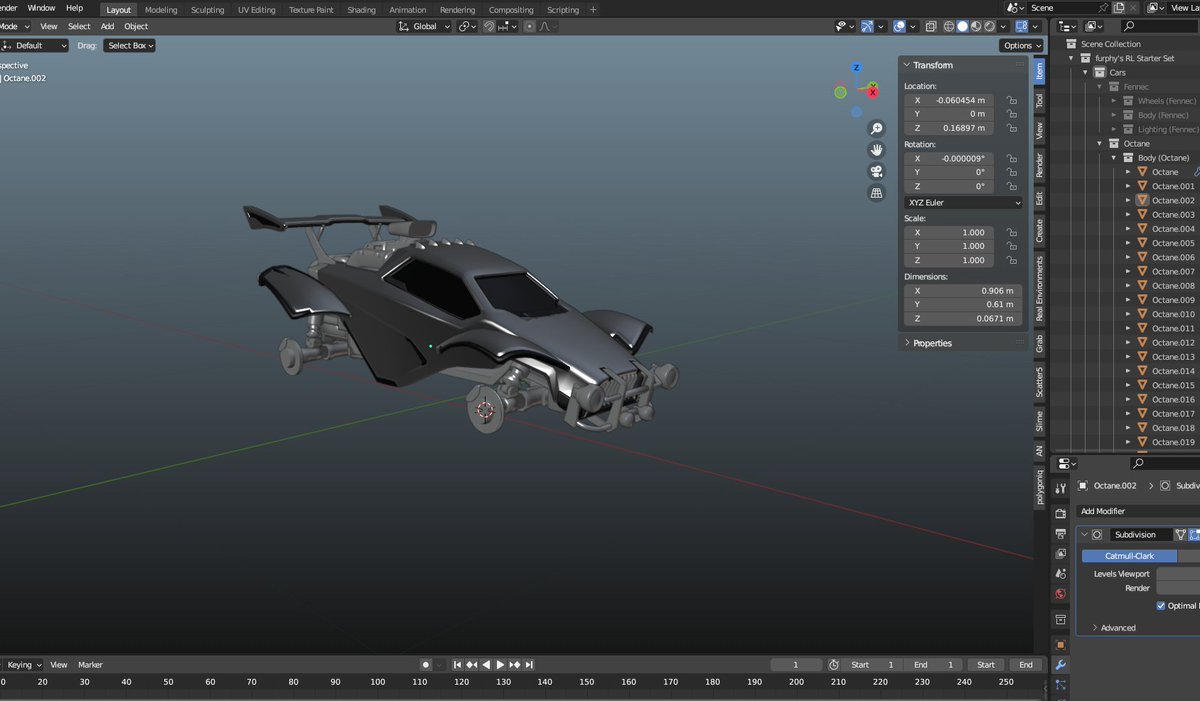
Task: Open the Object properties orange square icon
Action: pyautogui.click(x=1061, y=645)
